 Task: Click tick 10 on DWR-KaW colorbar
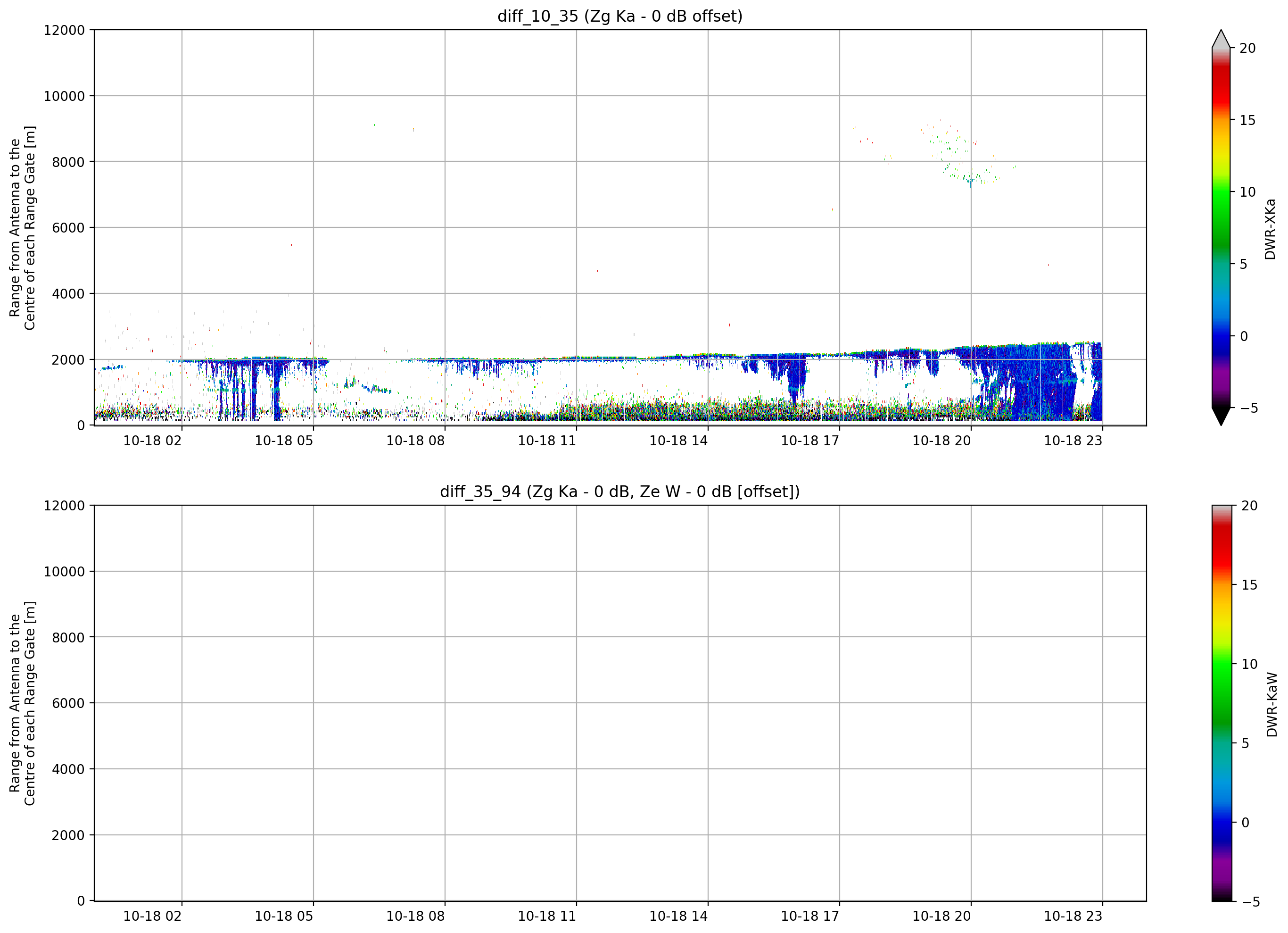coord(1249,664)
